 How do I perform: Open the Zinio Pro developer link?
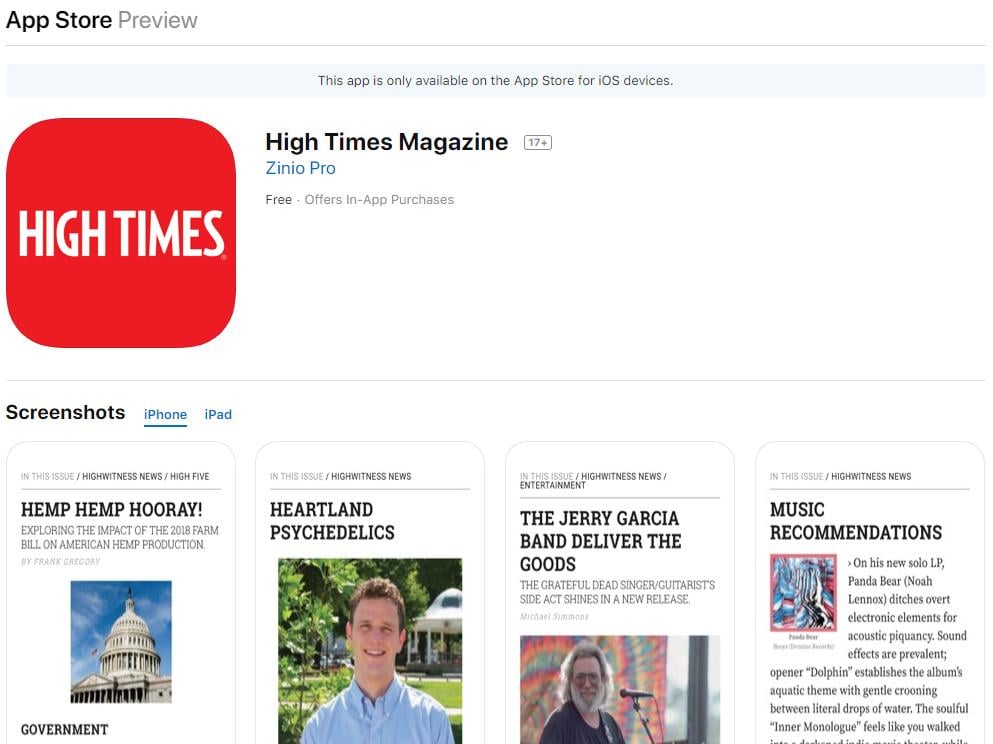click(x=300, y=168)
